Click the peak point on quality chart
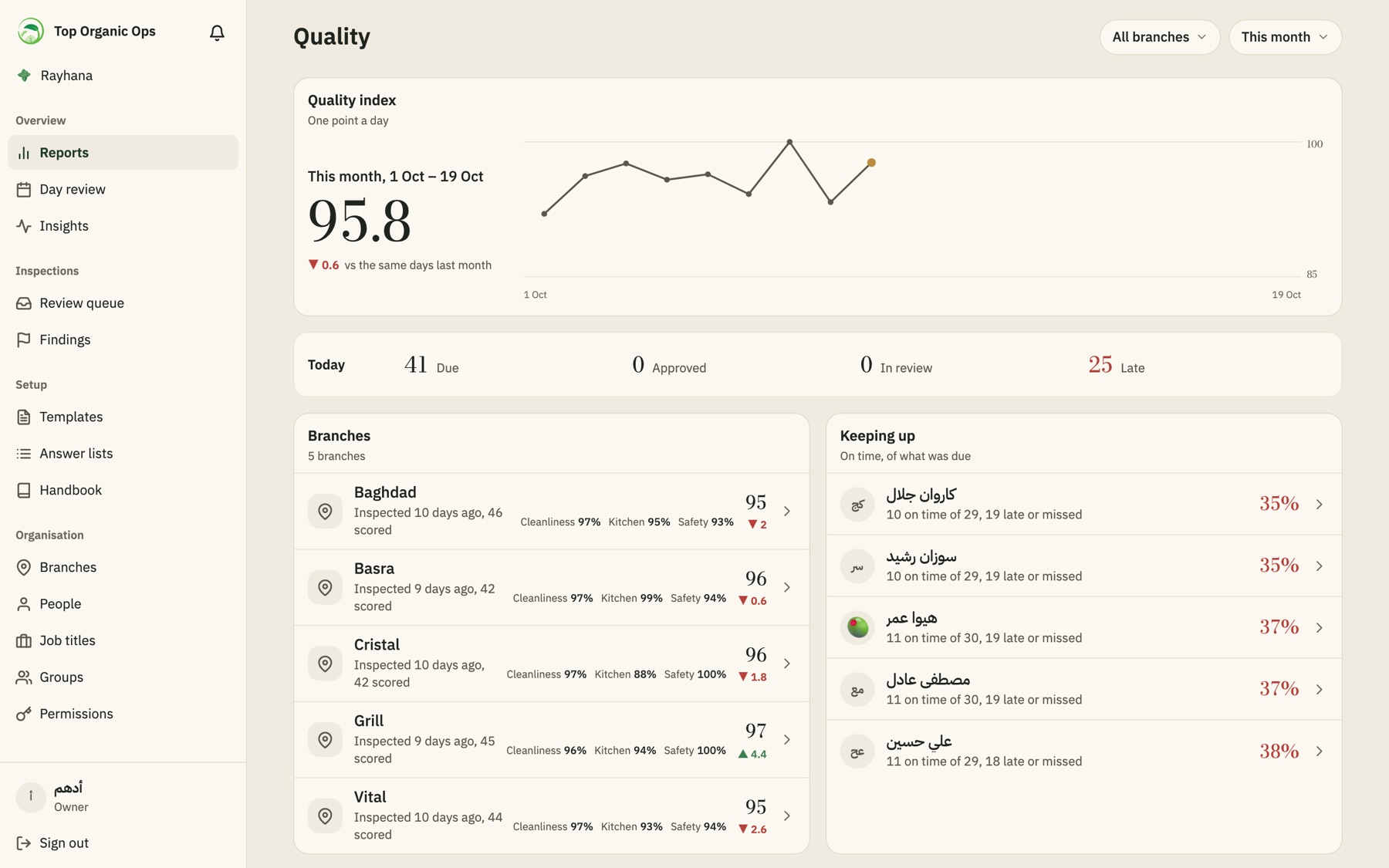This screenshot has height=868, width=1389. coord(789,142)
